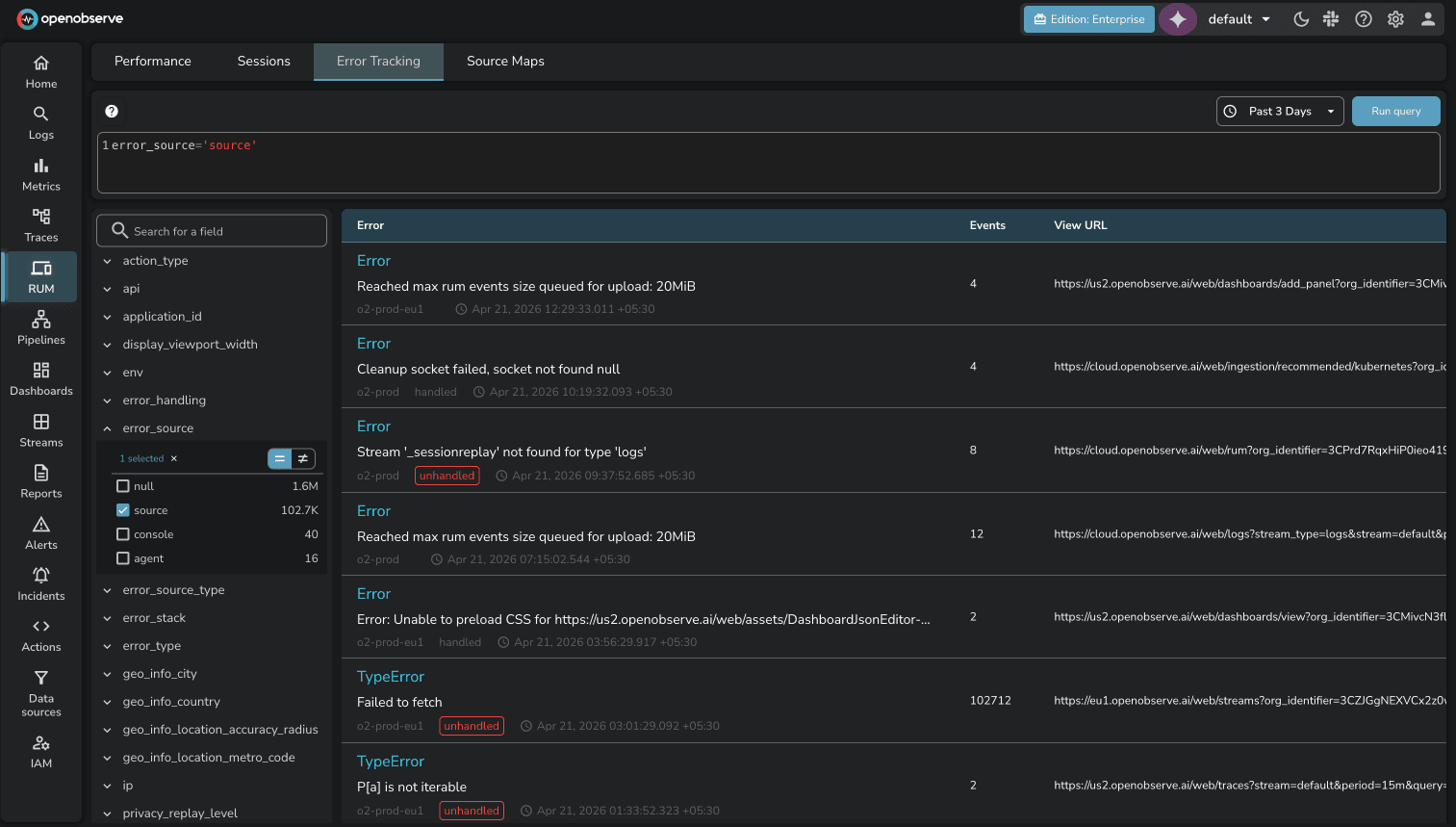Navigate to Traces via its sidebar icon

(40, 225)
